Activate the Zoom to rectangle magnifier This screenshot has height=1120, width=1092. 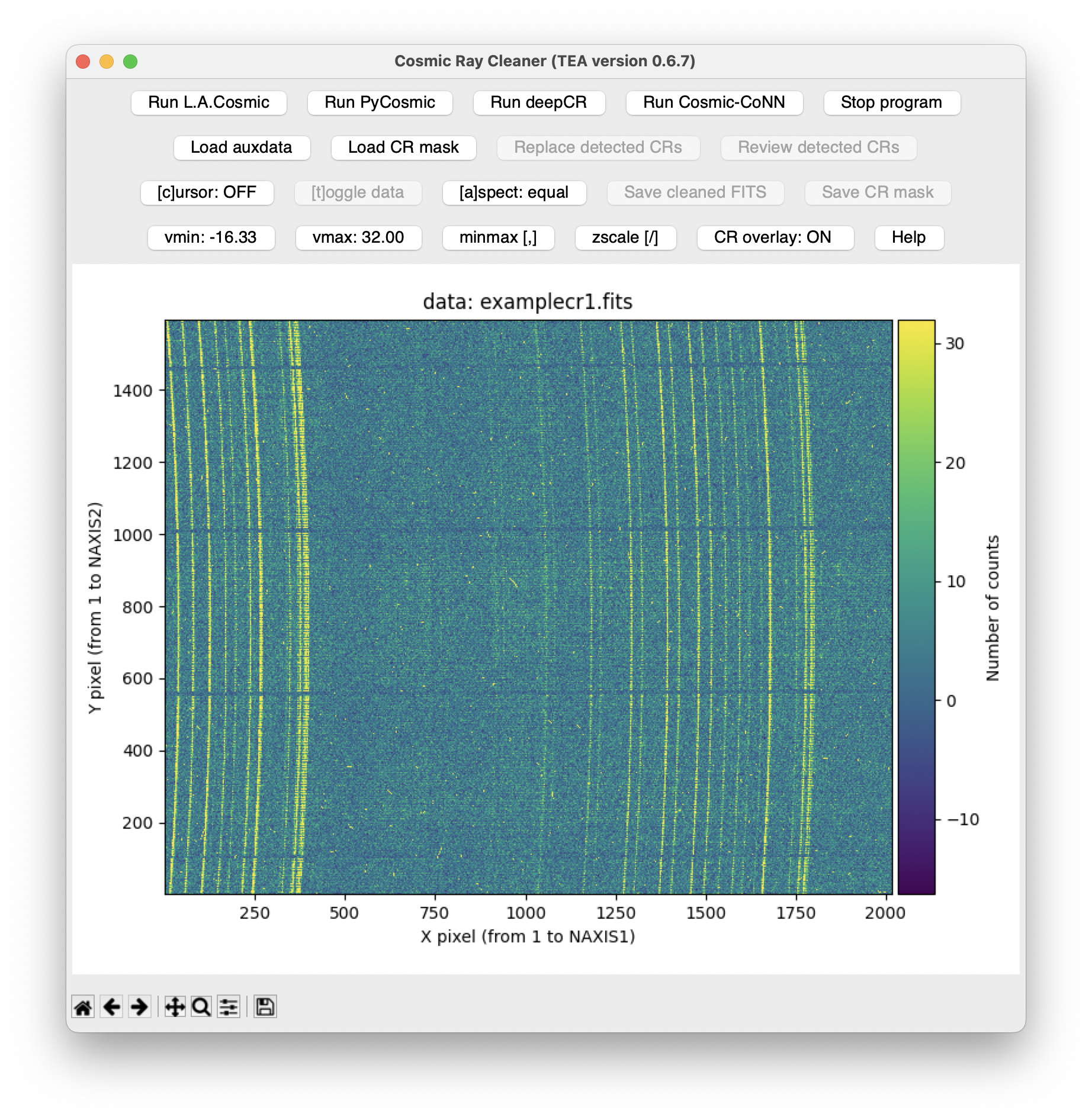[201, 1007]
